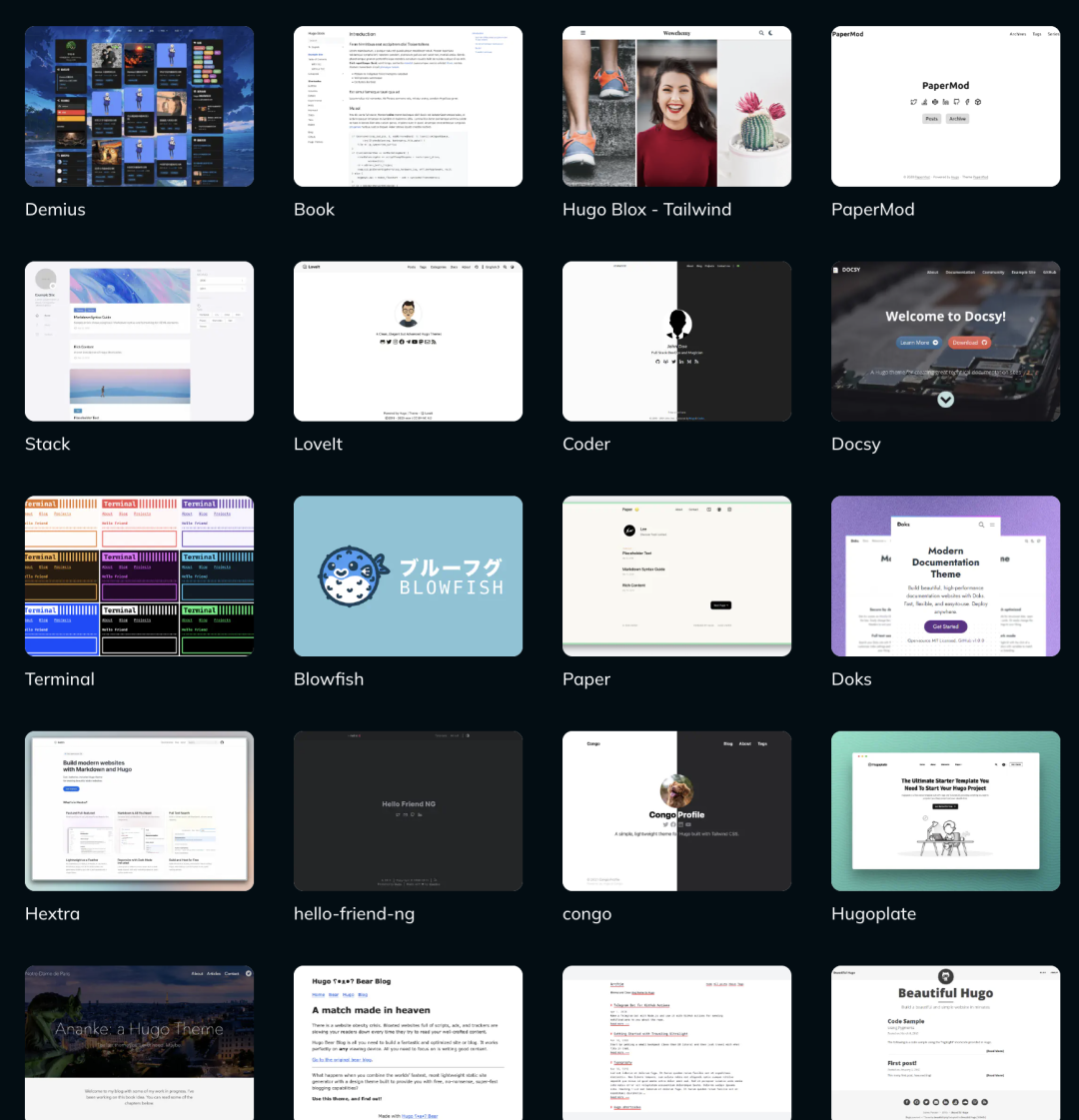The height and width of the screenshot is (1120, 1079).
Task: Click the Terminal title link
Action: click(x=59, y=678)
